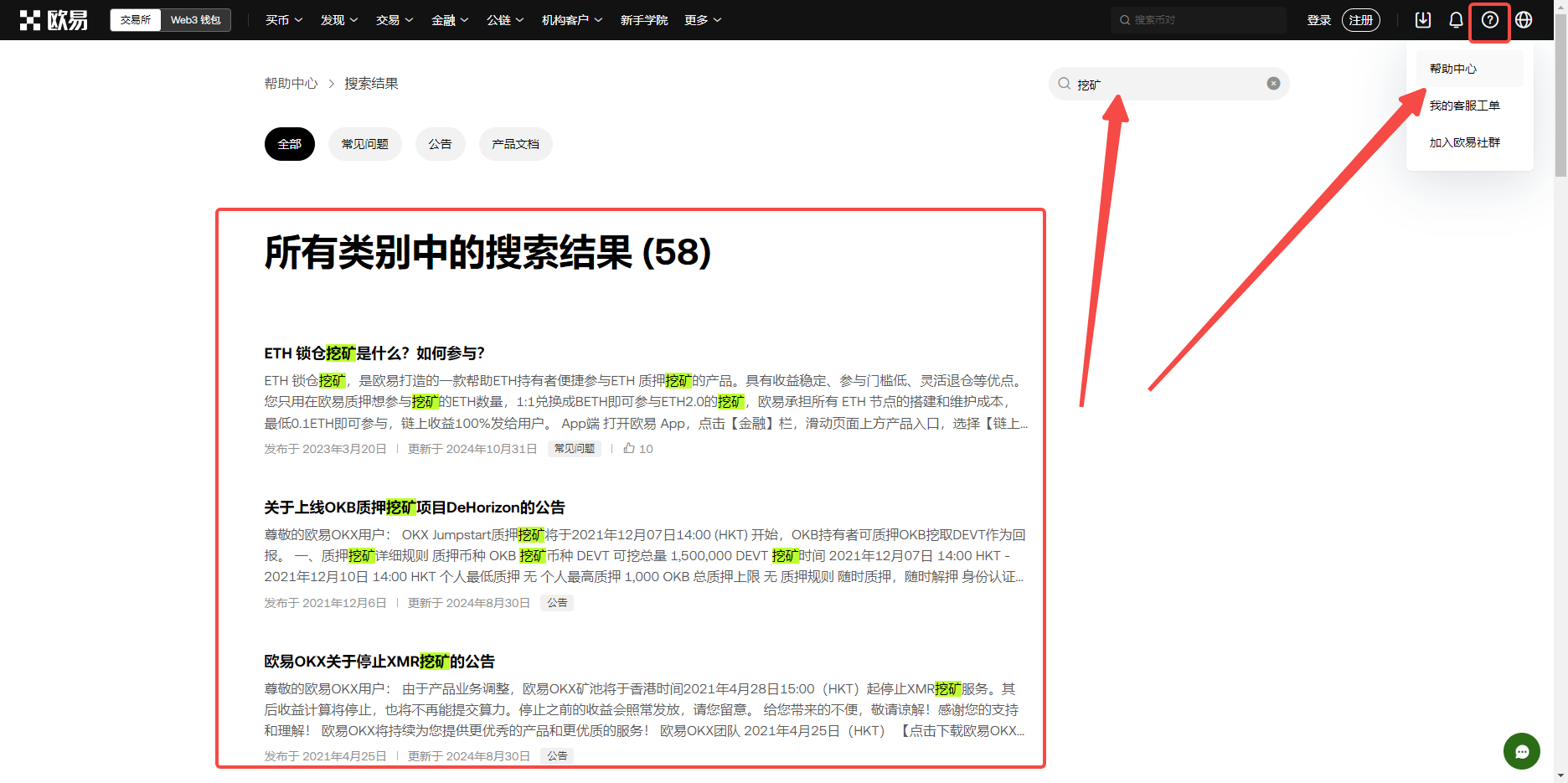Switch to the 交易所 toggle
1568x783 pixels.
[136, 20]
